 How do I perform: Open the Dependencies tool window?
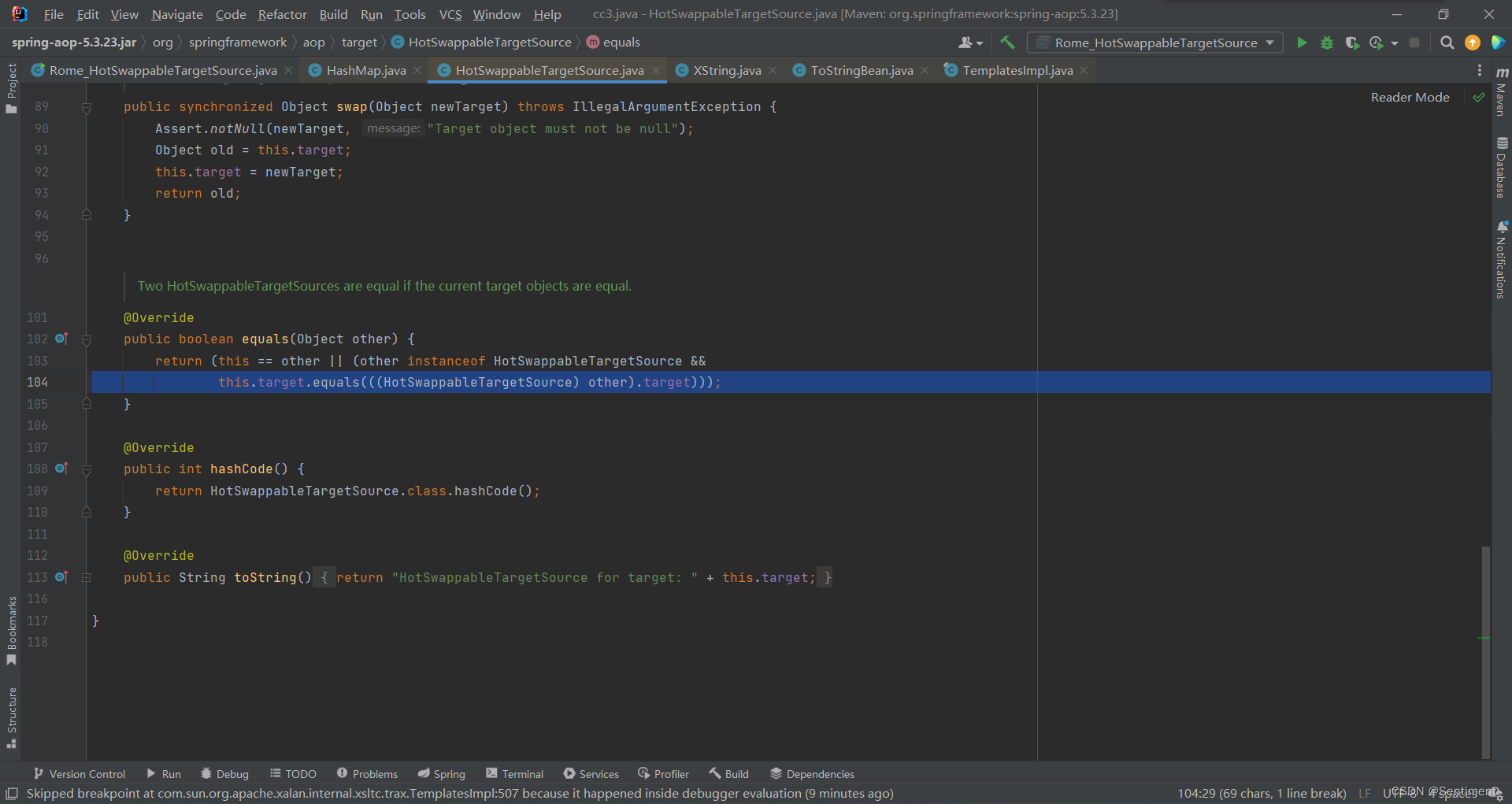pos(812,774)
